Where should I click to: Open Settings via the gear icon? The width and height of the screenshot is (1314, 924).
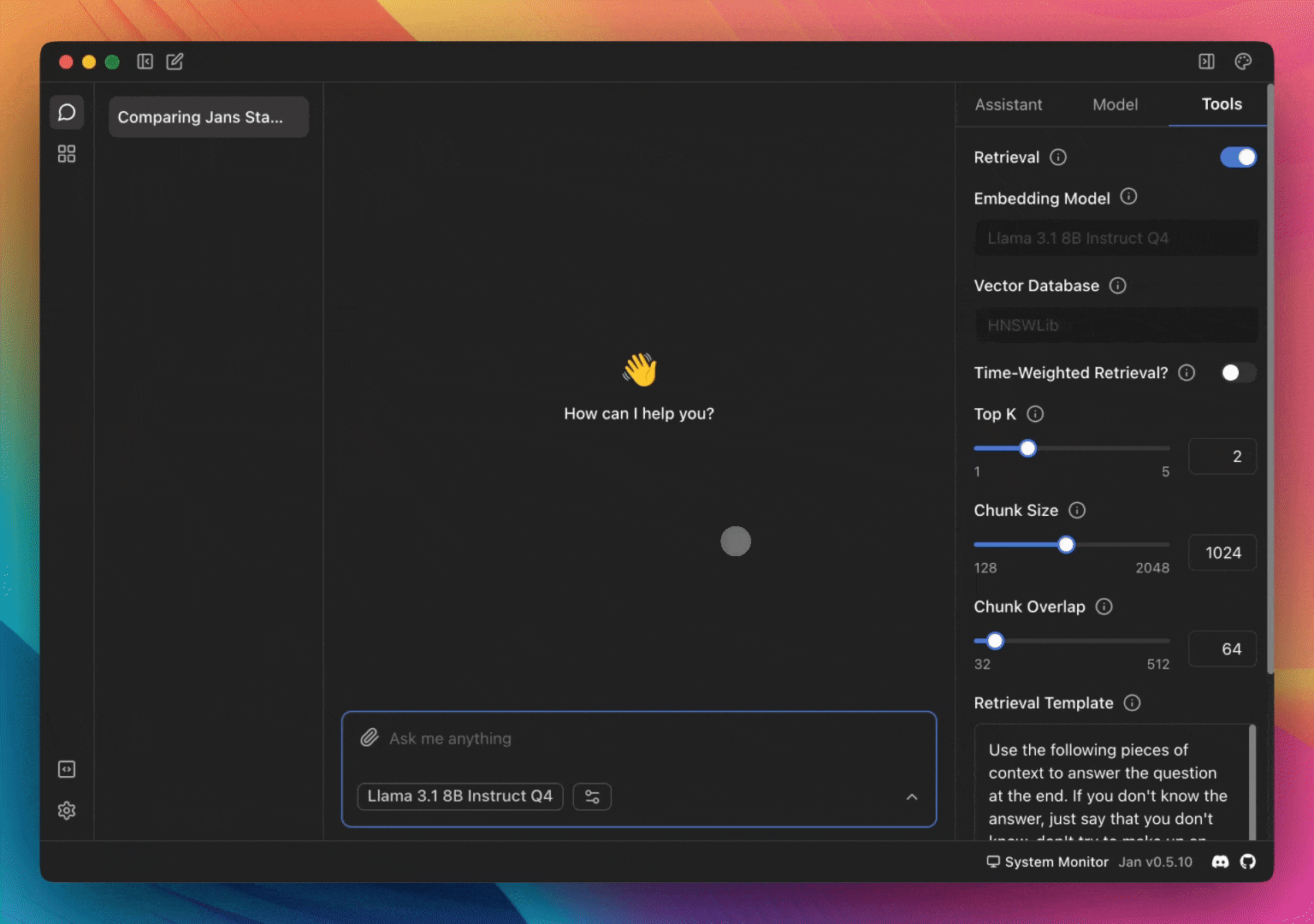click(67, 810)
